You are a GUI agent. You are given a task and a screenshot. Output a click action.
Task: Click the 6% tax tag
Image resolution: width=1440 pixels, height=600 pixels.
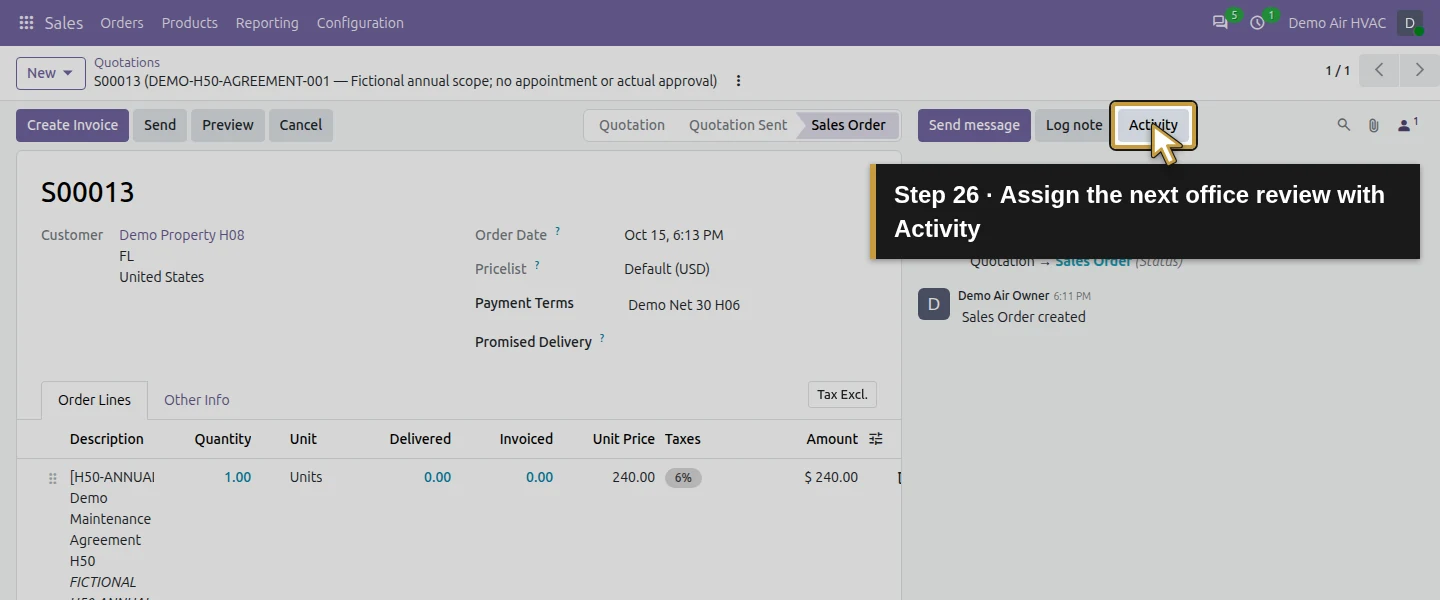(x=683, y=478)
